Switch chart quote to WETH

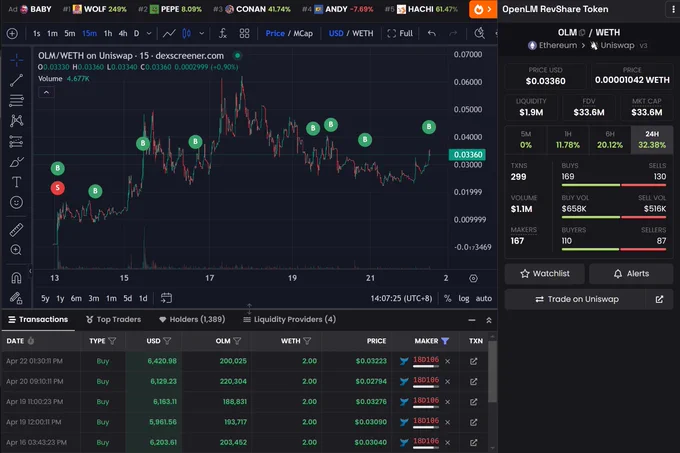click(x=363, y=33)
